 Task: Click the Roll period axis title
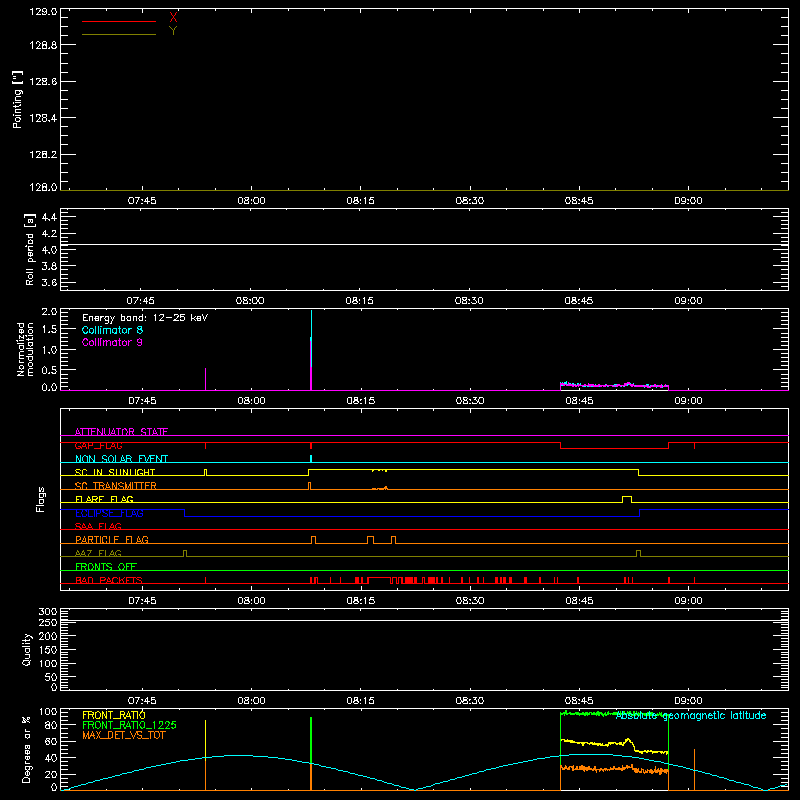point(30,249)
